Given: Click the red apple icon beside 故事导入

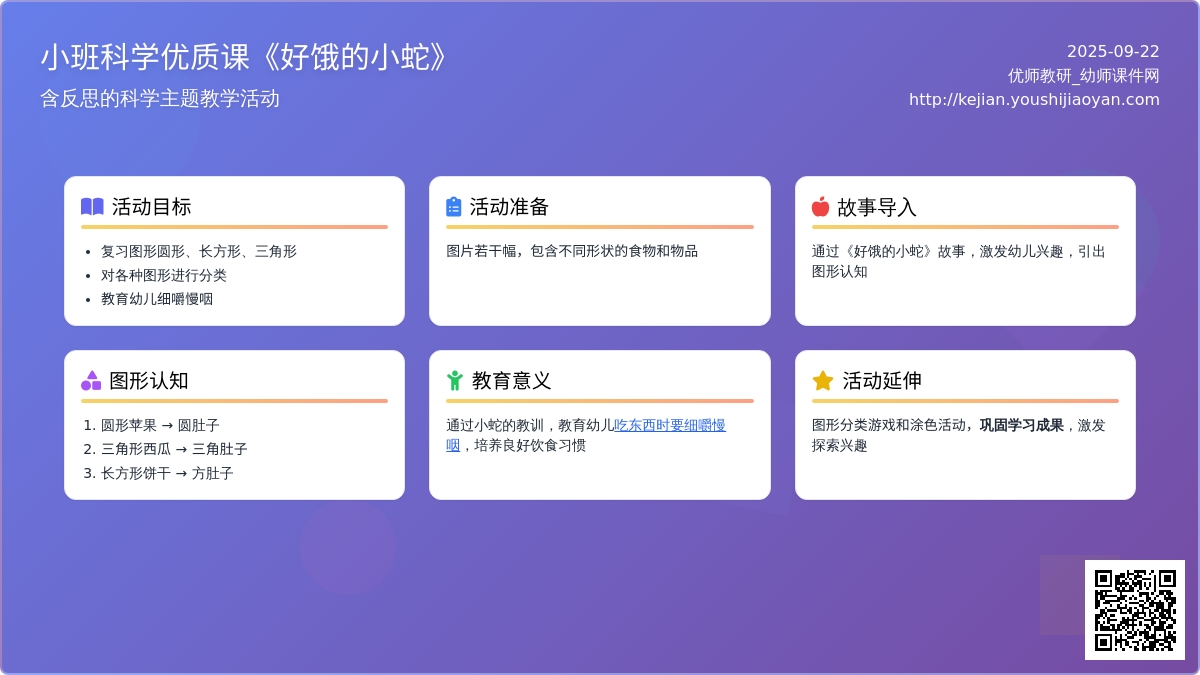Looking at the screenshot, I should [820, 207].
